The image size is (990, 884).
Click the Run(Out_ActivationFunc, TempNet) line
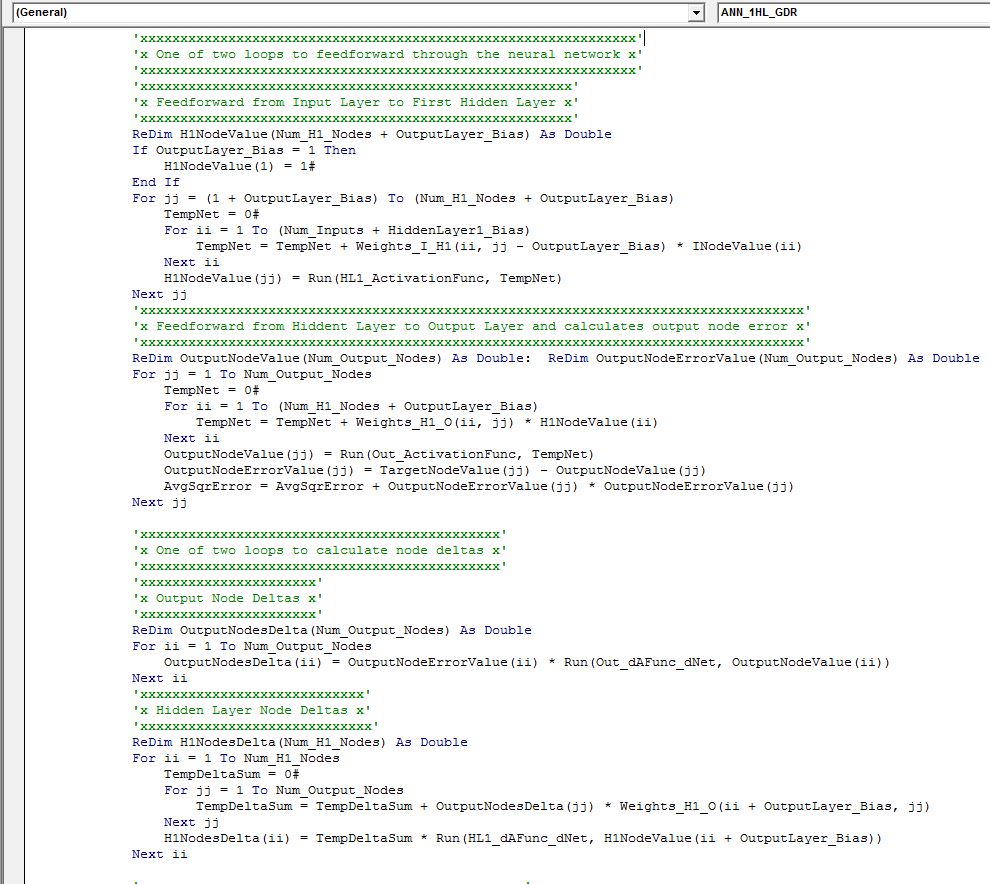[x=378, y=454]
